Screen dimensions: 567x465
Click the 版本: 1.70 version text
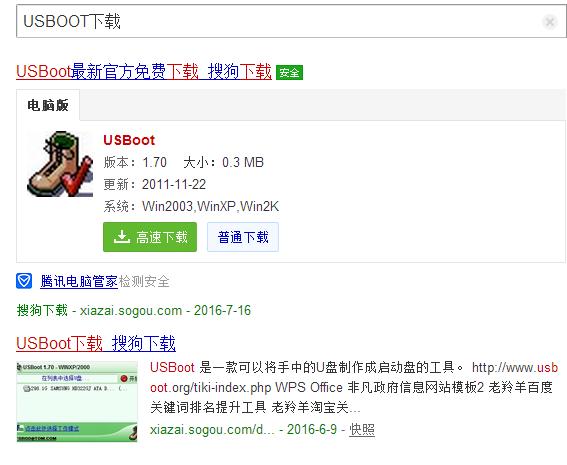[135, 162]
